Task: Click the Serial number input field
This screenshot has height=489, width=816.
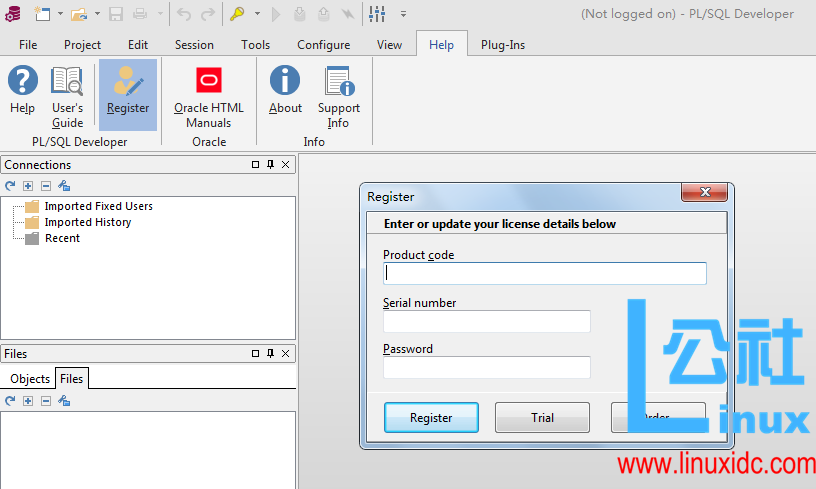Action: click(x=486, y=321)
